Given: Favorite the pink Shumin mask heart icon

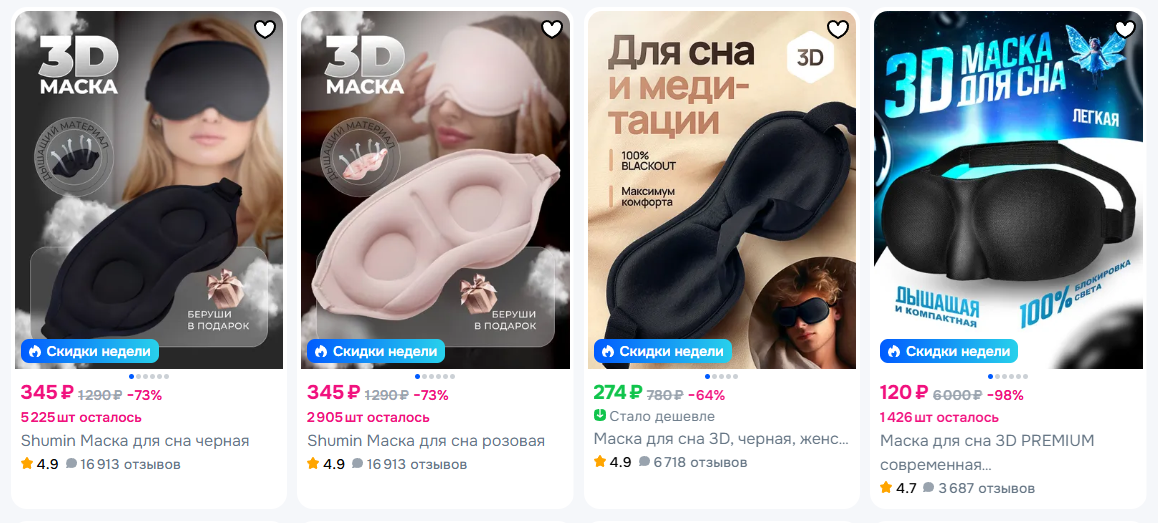Looking at the screenshot, I should coord(552,29).
